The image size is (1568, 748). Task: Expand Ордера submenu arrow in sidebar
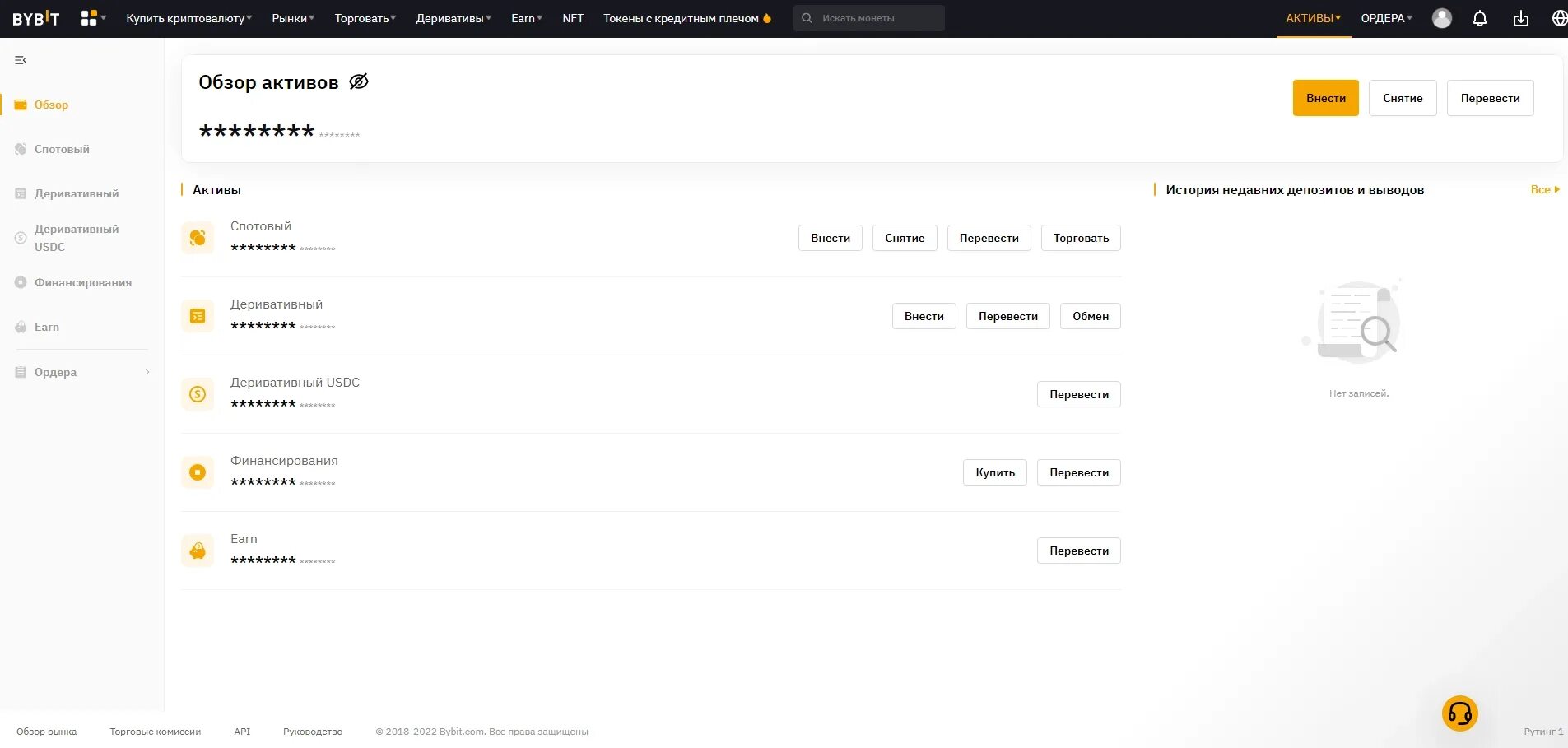click(x=147, y=372)
